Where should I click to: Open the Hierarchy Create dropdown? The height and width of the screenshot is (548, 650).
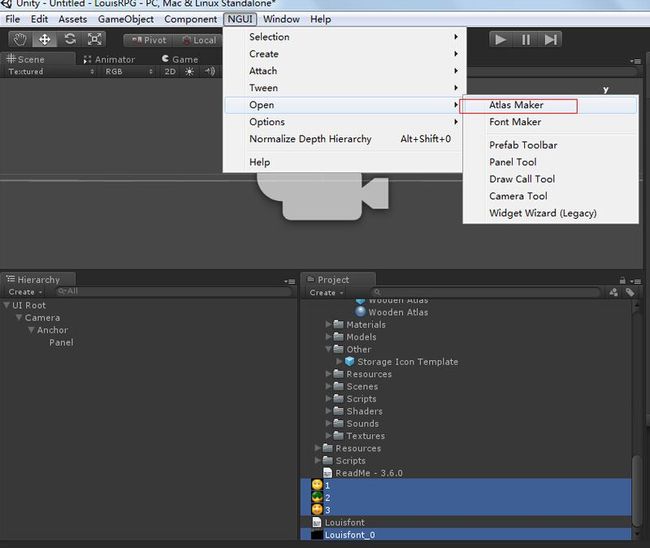[25, 292]
